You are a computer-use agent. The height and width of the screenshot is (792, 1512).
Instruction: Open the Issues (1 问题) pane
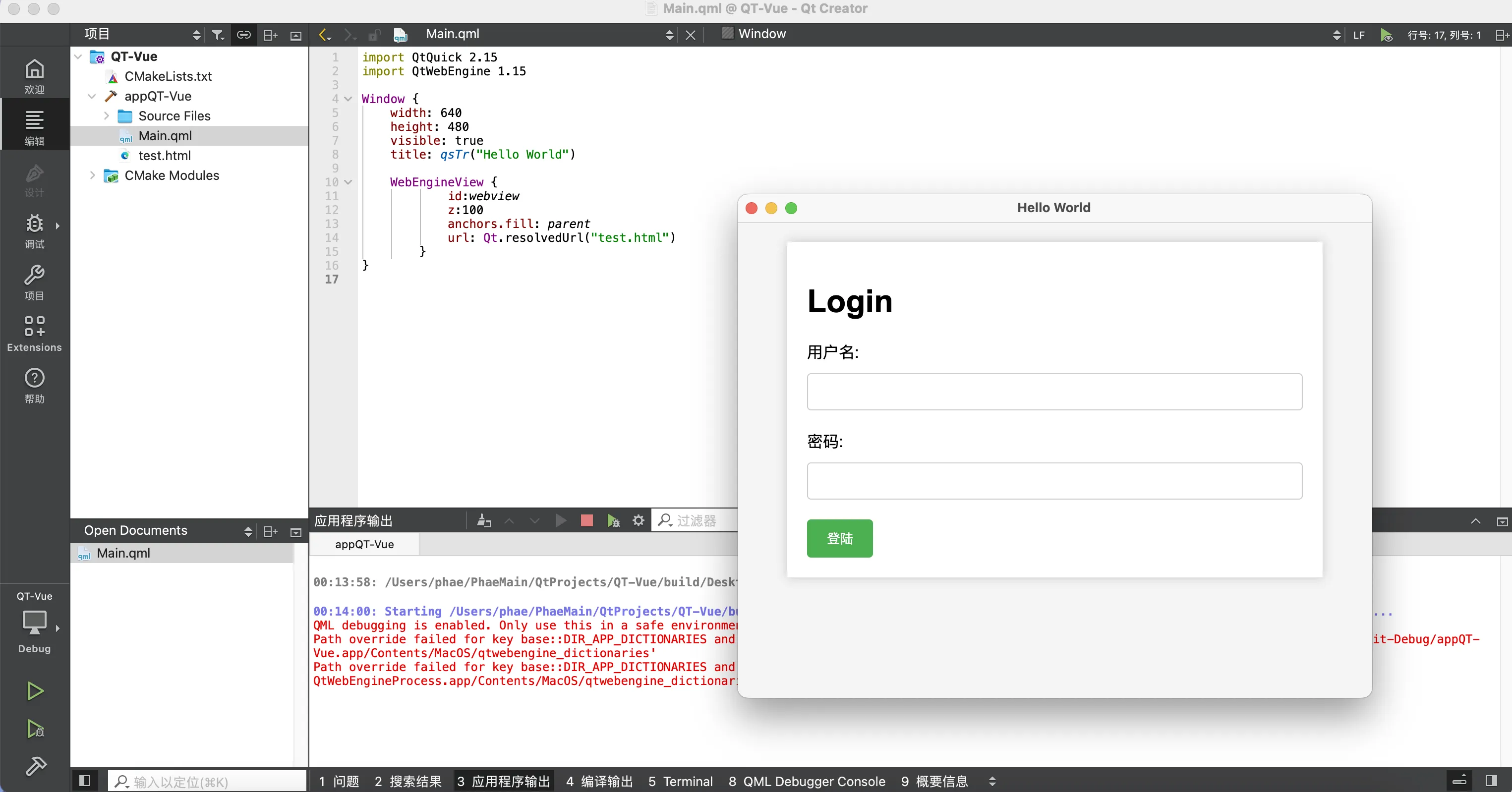pyautogui.click(x=339, y=781)
